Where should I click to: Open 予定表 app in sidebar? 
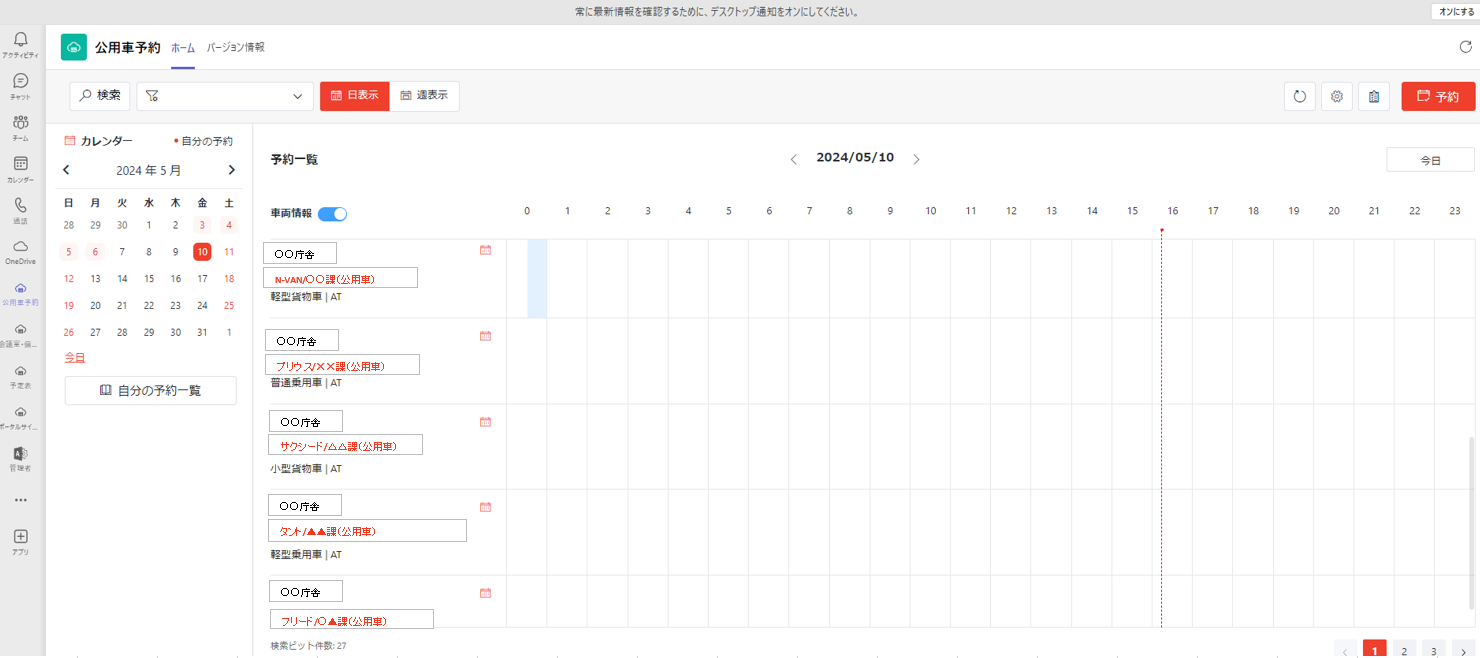coord(21,376)
